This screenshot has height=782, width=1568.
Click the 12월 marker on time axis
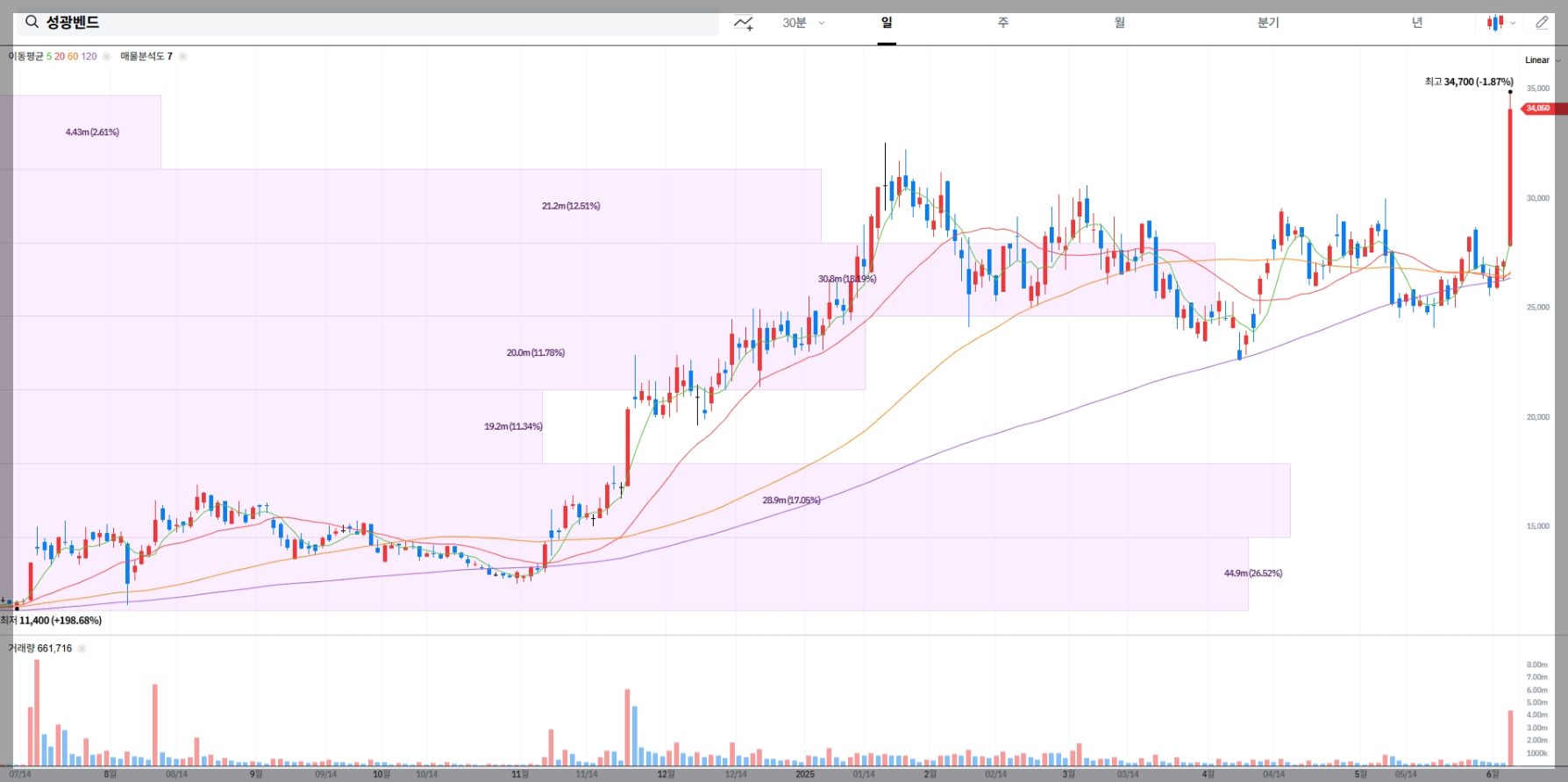[666, 774]
